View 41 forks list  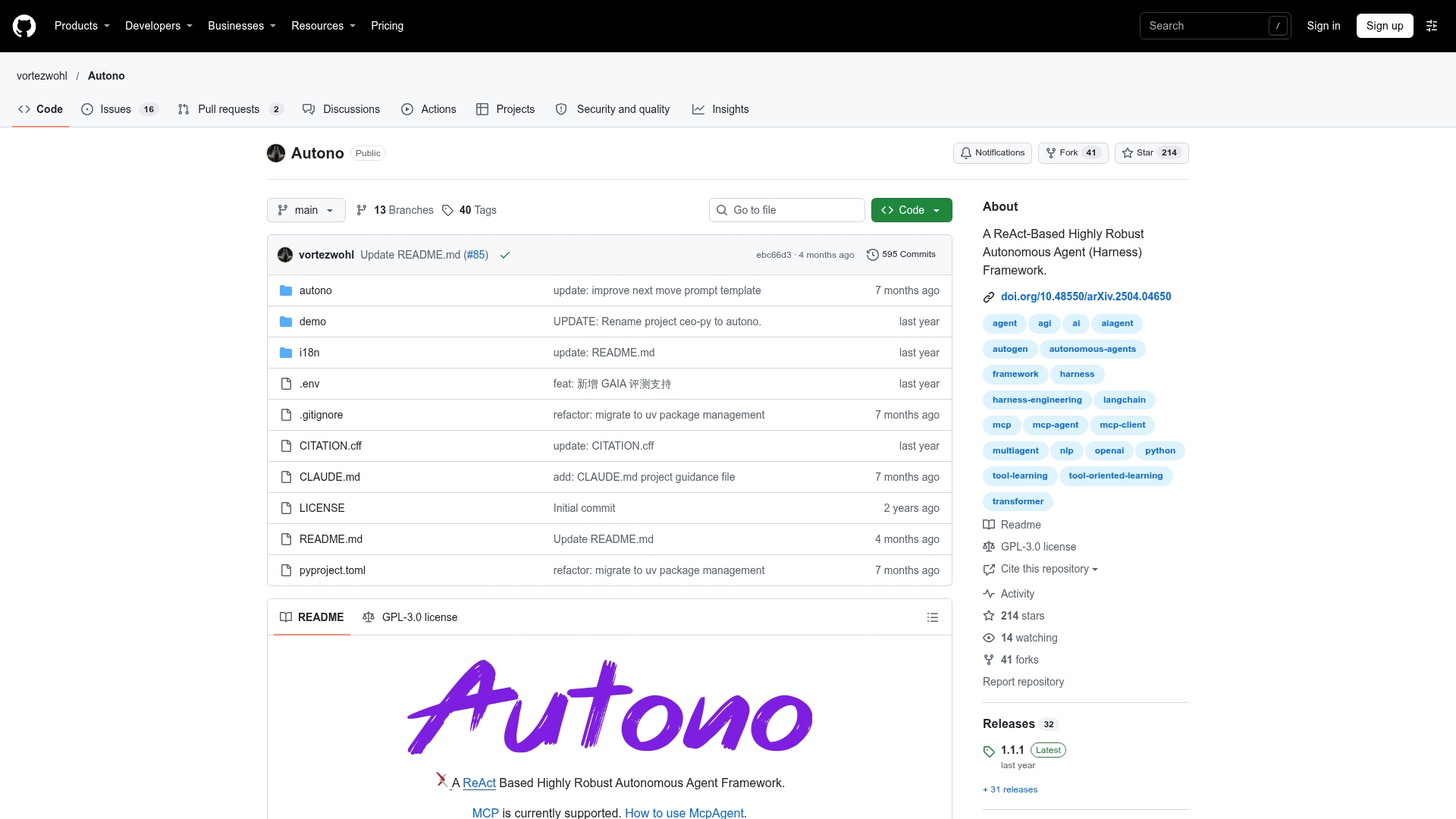pyautogui.click(x=1011, y=660)
